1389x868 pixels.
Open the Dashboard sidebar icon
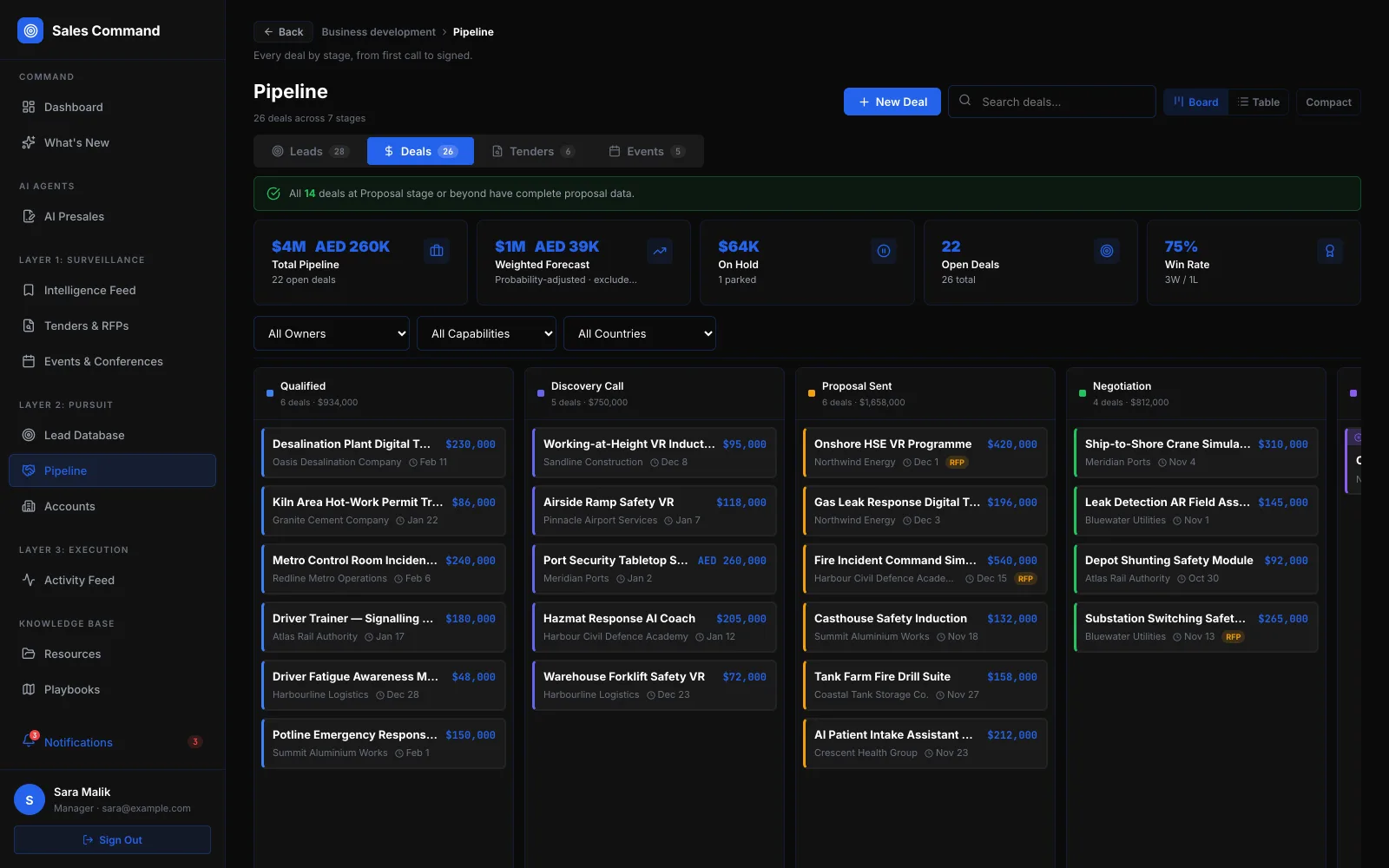pos(29,107)
